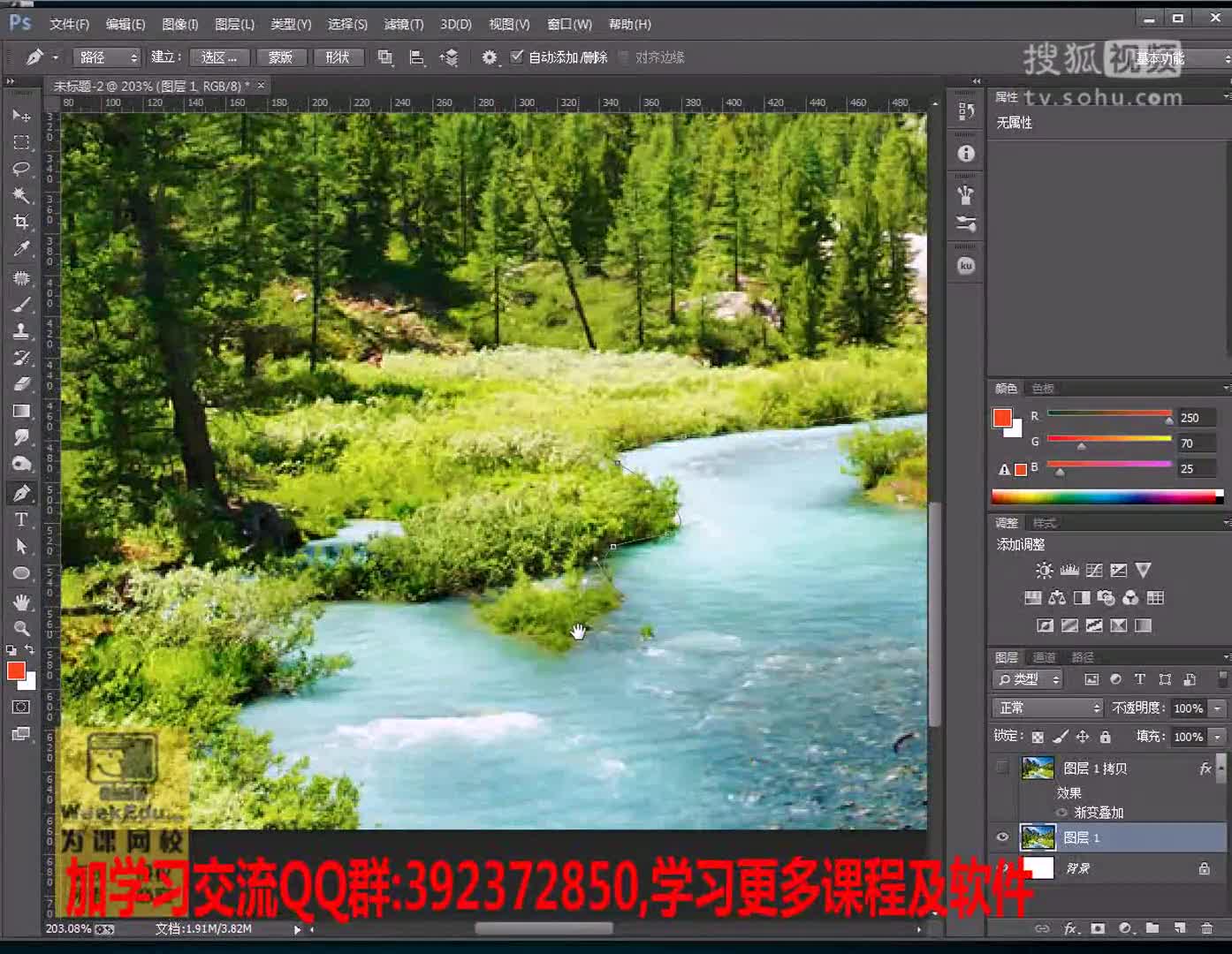The width and height of the screenshot is (1232, 954).
Task: Show 图层 1 拷贝 layer visibility
Action: click(1001, 768)
